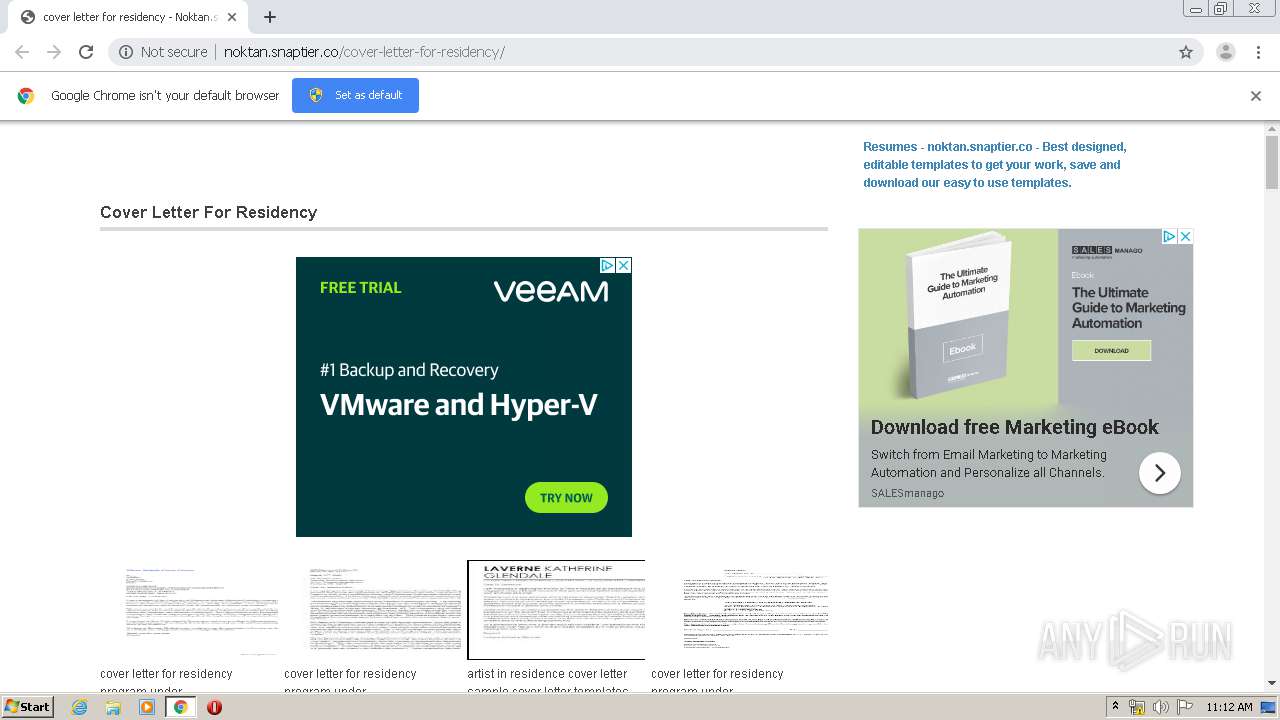Click the page scroll-down arrow
This screenshot has height=720, width=1280.
click(x=1272, y=683)
